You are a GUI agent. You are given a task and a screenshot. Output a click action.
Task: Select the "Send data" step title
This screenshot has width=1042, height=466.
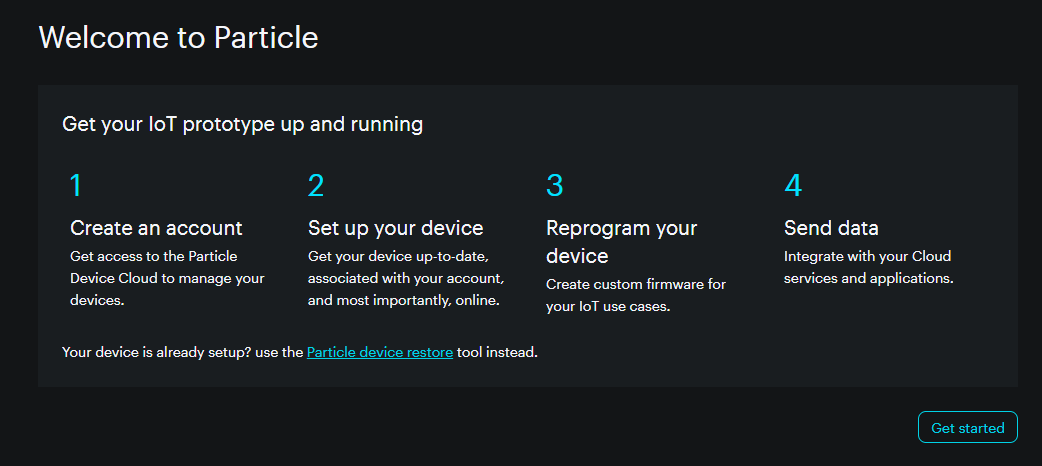tap(831, 228)
